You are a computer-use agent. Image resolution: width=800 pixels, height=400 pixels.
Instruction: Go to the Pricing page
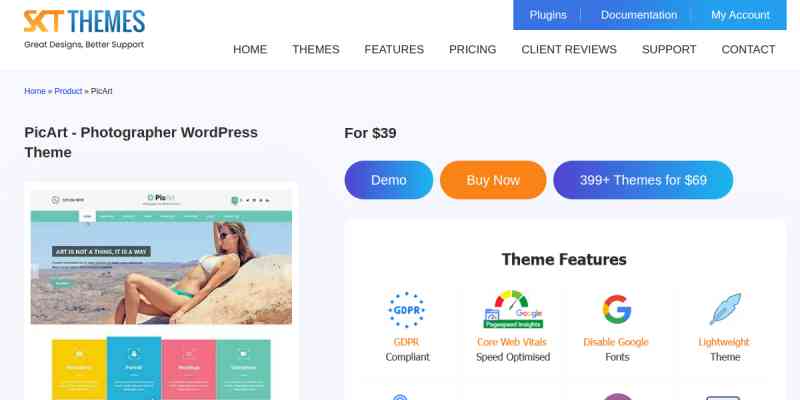pos(472,49)
